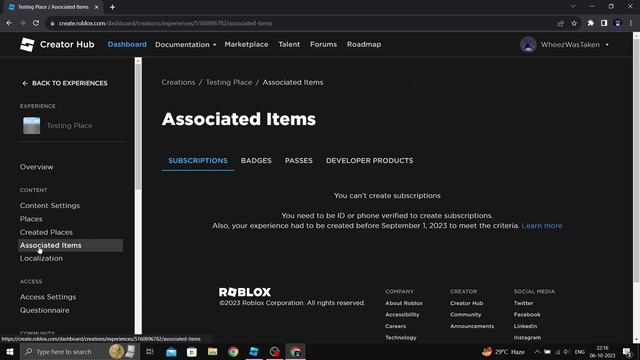Click the WheezWasTaken avatar icon
Viewport: 640px width, 360px height.
[528, 44]
